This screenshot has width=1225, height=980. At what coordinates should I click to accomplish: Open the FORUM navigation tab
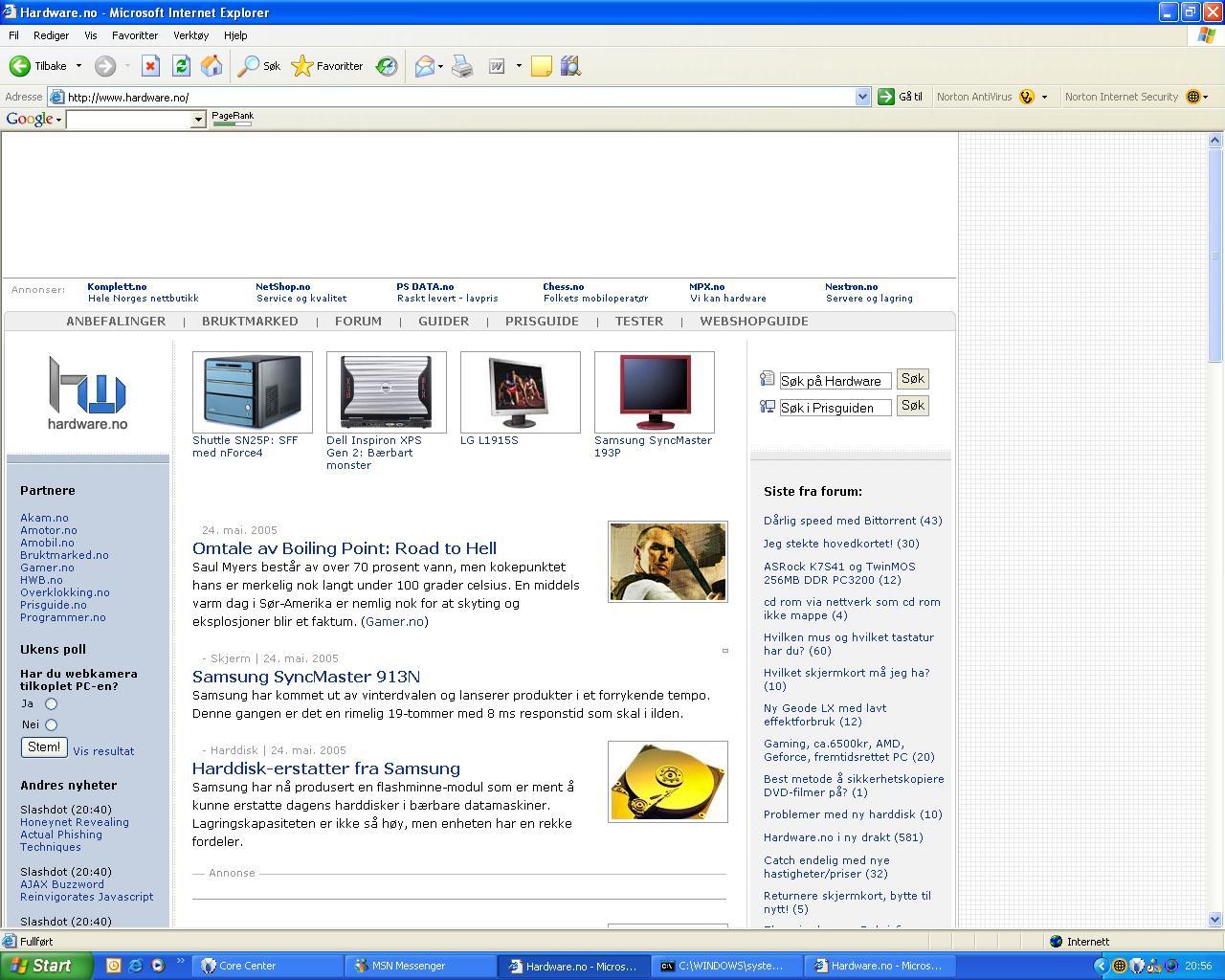pos(358,322)
